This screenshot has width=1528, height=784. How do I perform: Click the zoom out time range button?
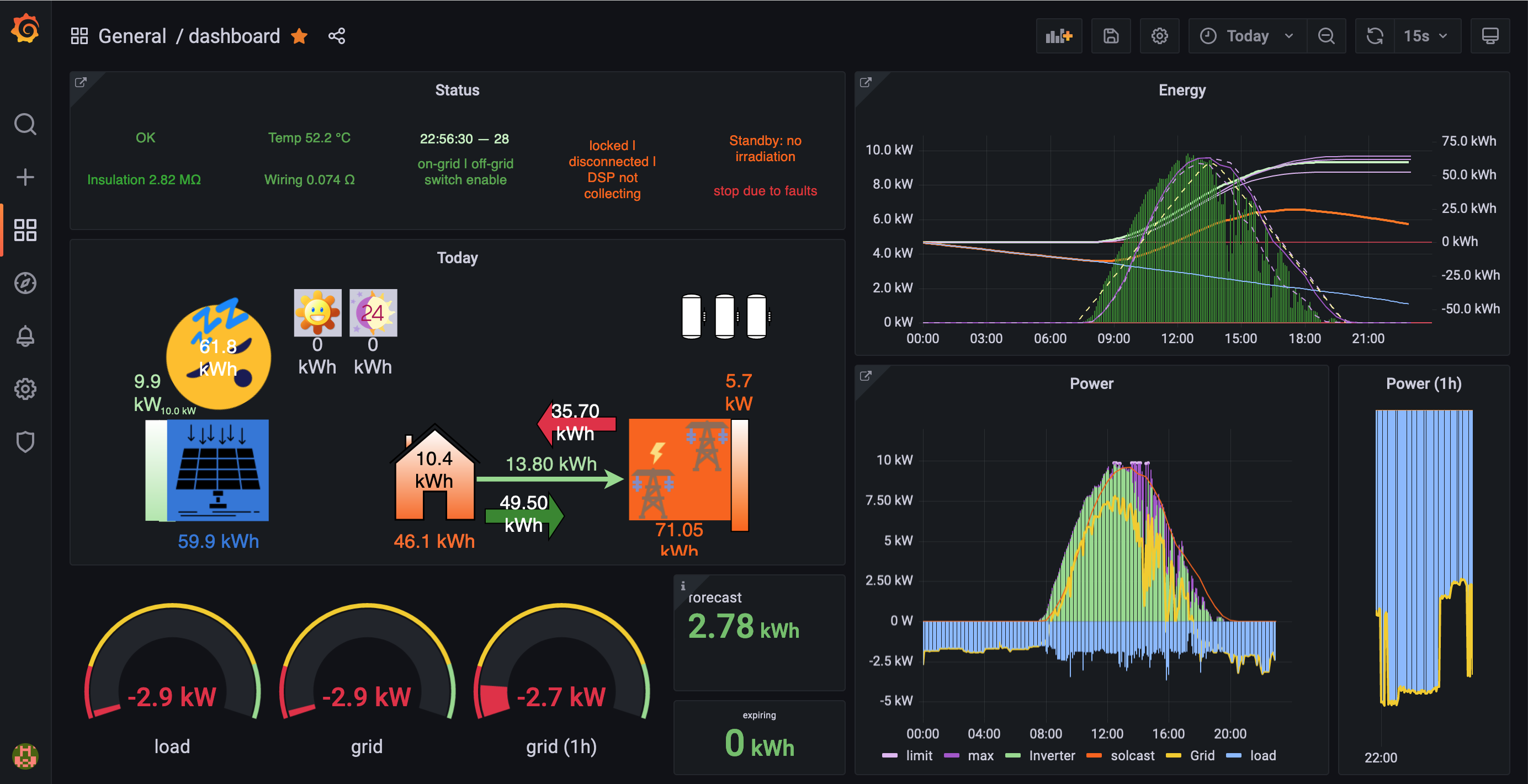[x=1326, y=36]
